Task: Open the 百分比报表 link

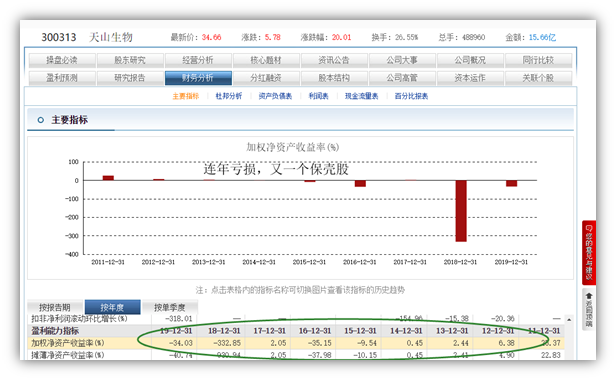Action: pos(411,96)
